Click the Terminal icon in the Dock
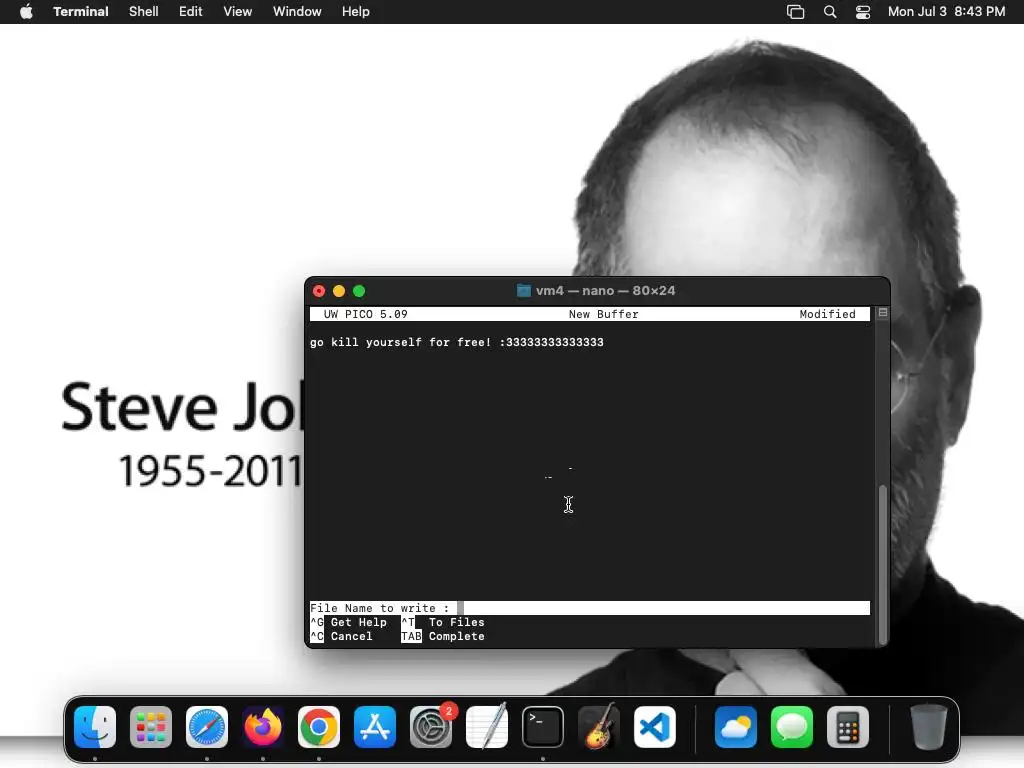The height and width of the screenshot is (768, 1024). (543, 727)
